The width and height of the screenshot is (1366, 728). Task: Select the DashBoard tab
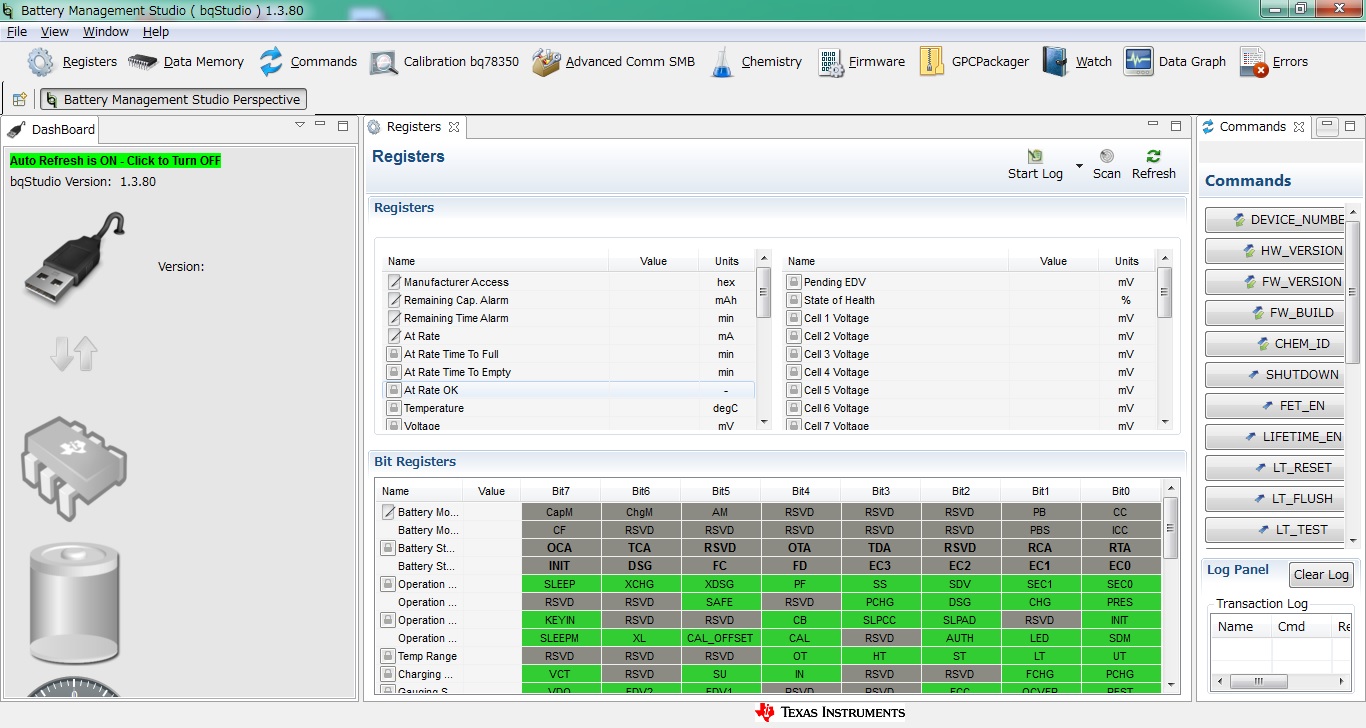(x=52, y=129)
